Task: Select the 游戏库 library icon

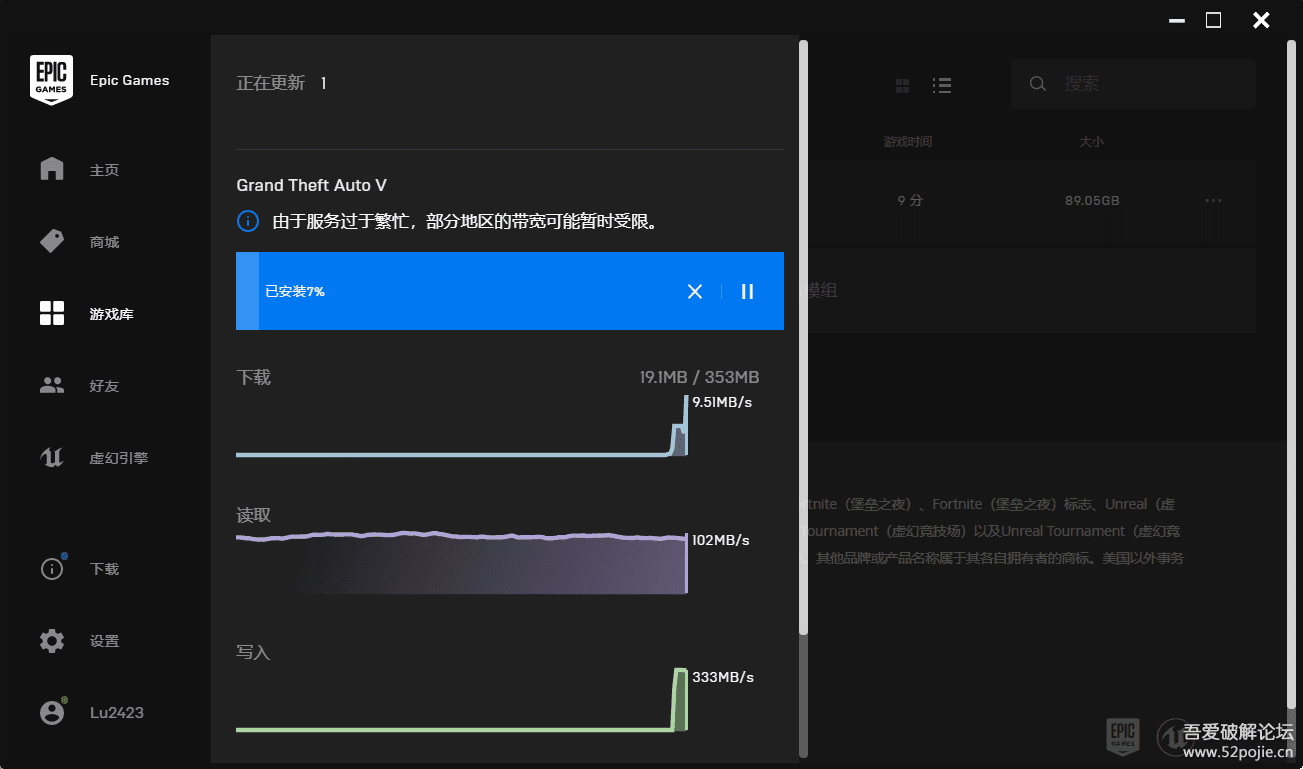Action: [51, 313]
